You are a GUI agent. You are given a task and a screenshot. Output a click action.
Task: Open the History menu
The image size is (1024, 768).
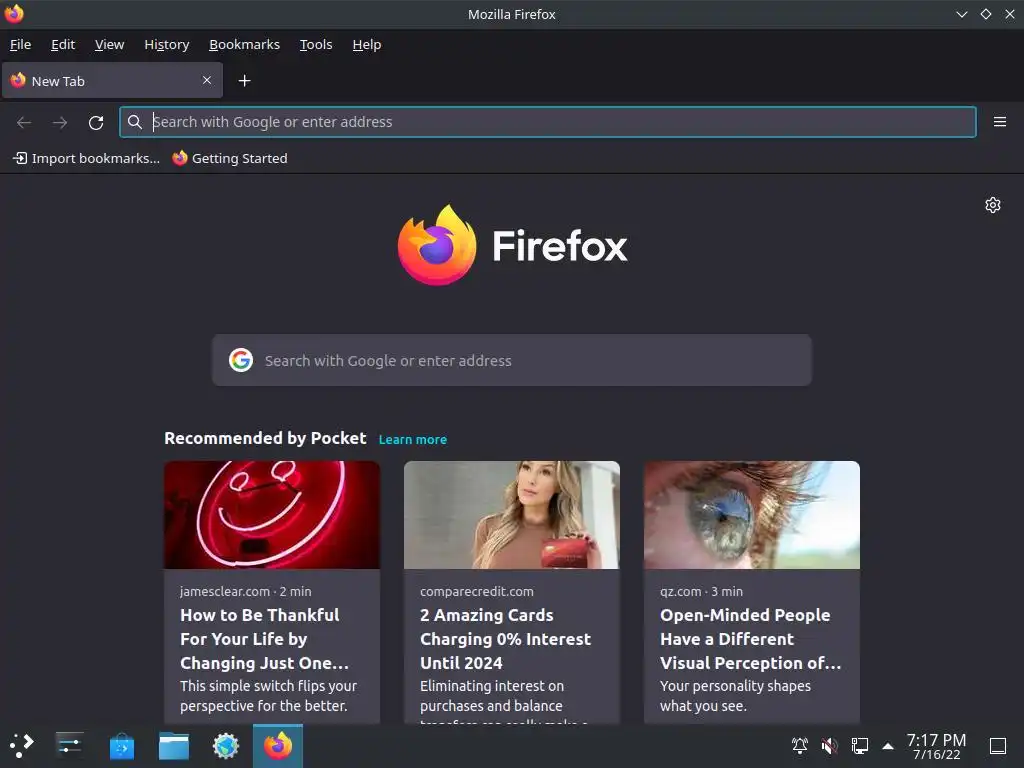point(167,44)
